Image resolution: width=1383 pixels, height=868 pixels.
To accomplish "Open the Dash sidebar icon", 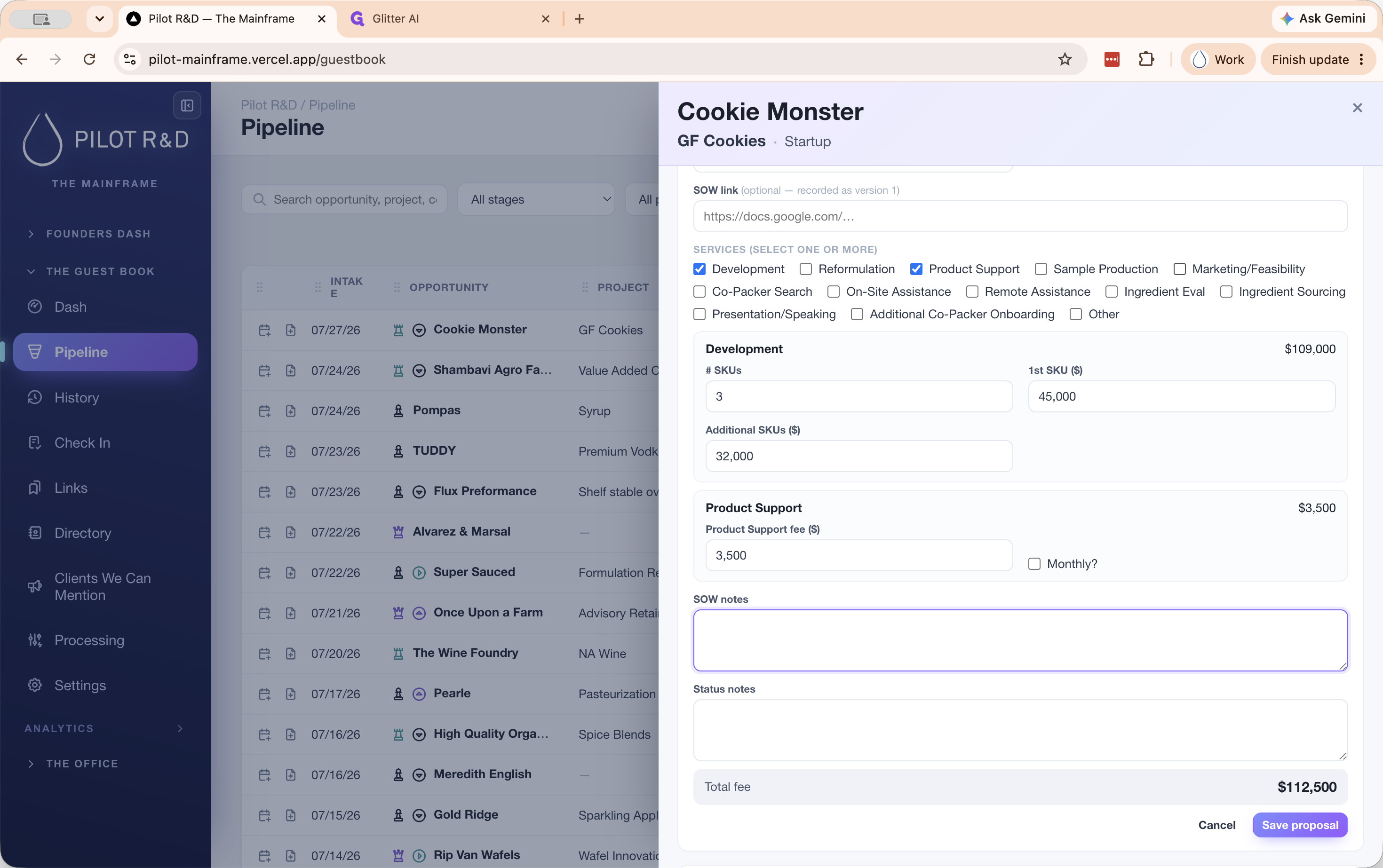I will (x=35, y=307).
